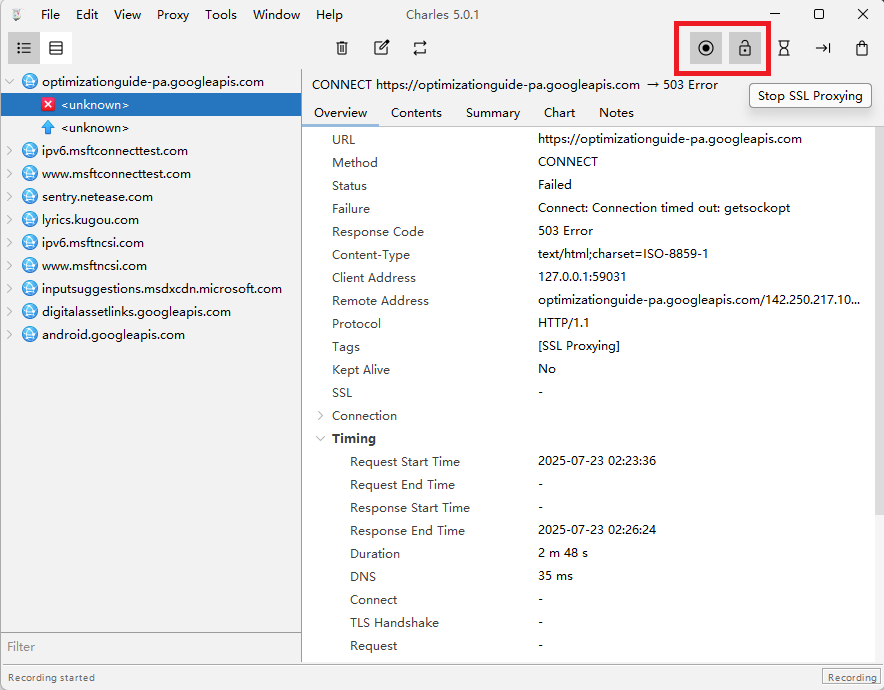Switch to the Contents tab
The image size is (884, 690).
416,113
